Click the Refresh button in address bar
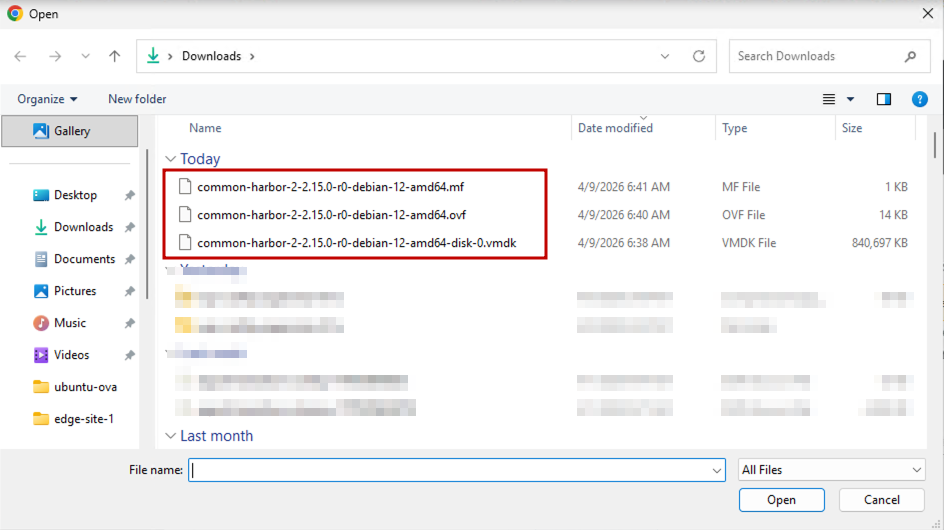Screen dimensions: 944x530 pyautogui.click(x=699, y=56)
